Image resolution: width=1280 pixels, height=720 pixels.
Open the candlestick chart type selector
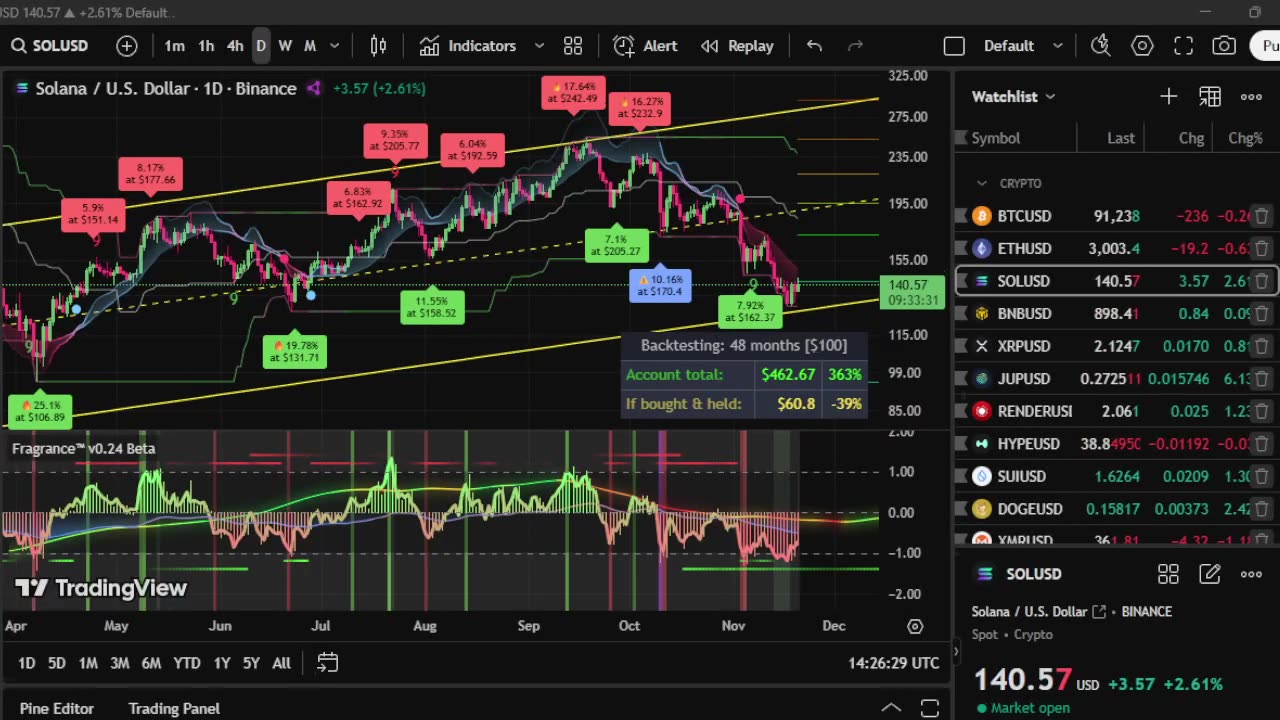coord(378,46)
